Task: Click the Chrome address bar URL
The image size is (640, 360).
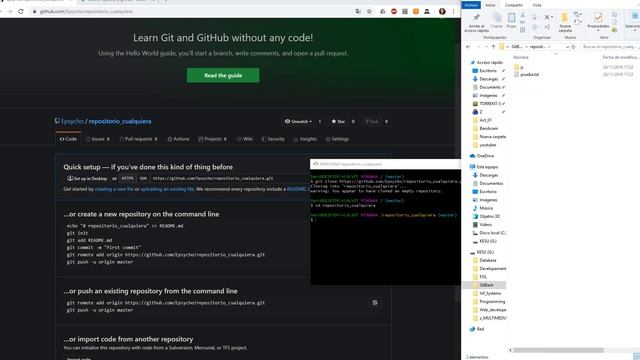Action: click(86, 11)
